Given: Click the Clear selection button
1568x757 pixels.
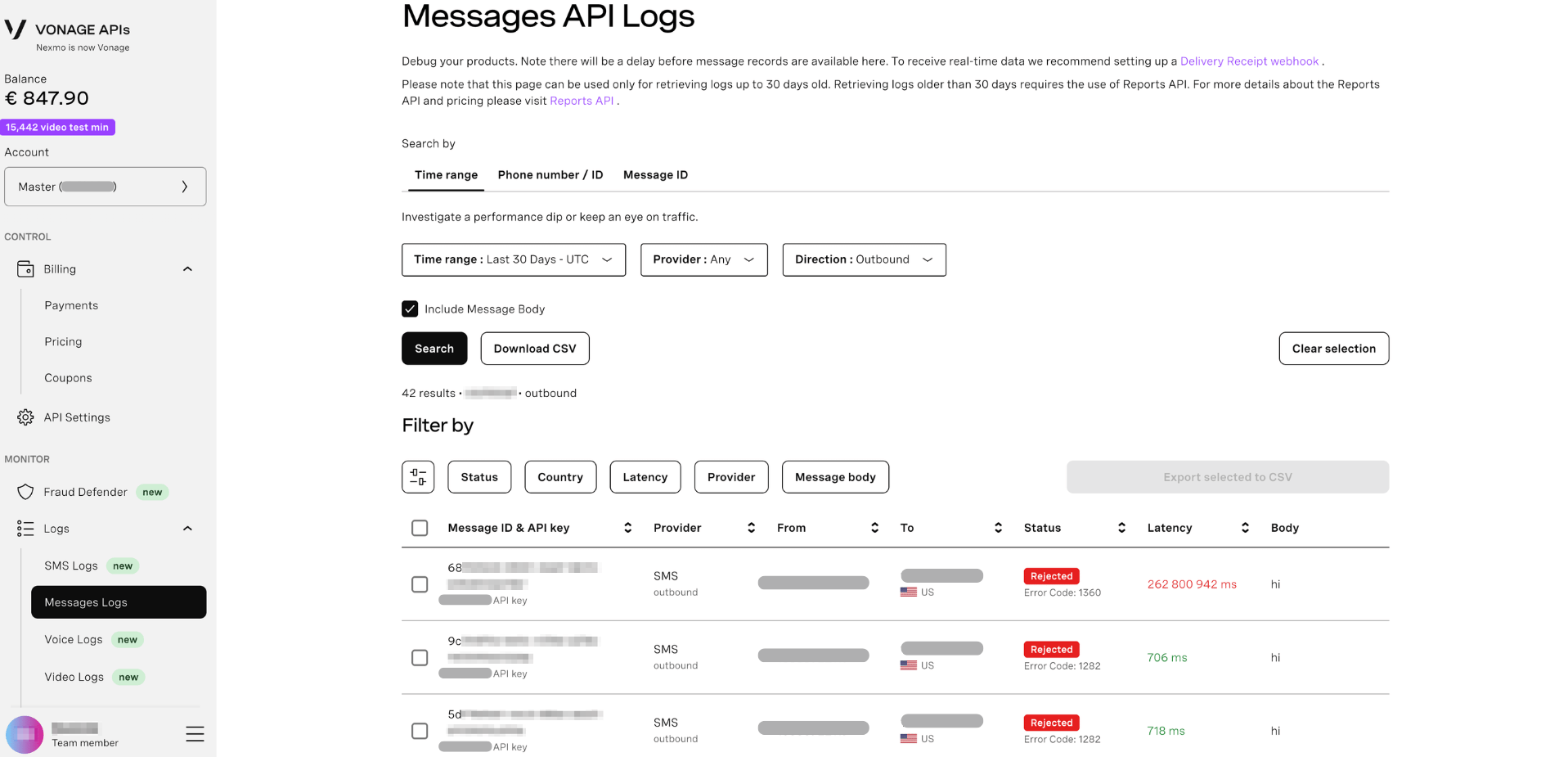Looking at the screenshot, I should tap(1334, 349).
